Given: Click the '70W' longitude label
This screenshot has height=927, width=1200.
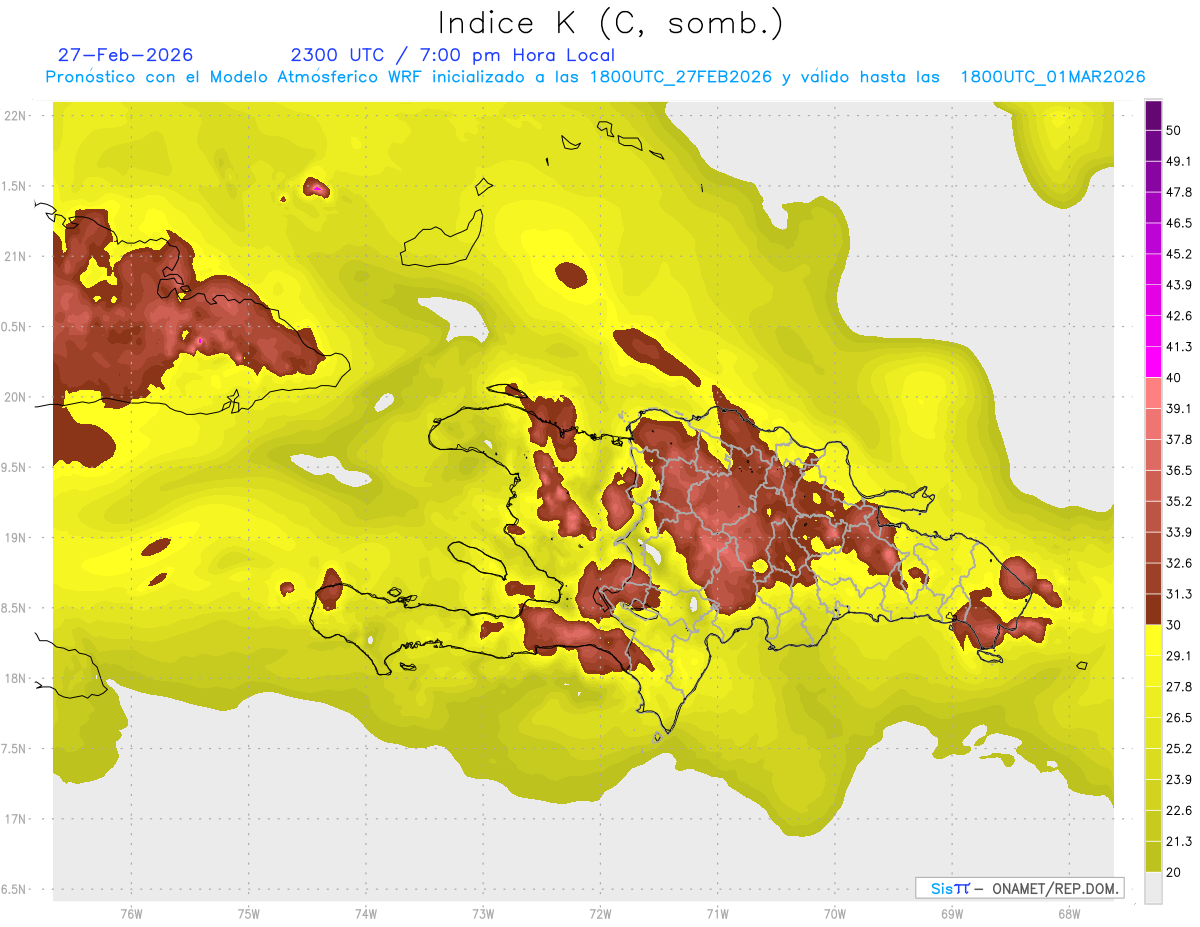Looking at the screenshot, I should pos(834,913).
